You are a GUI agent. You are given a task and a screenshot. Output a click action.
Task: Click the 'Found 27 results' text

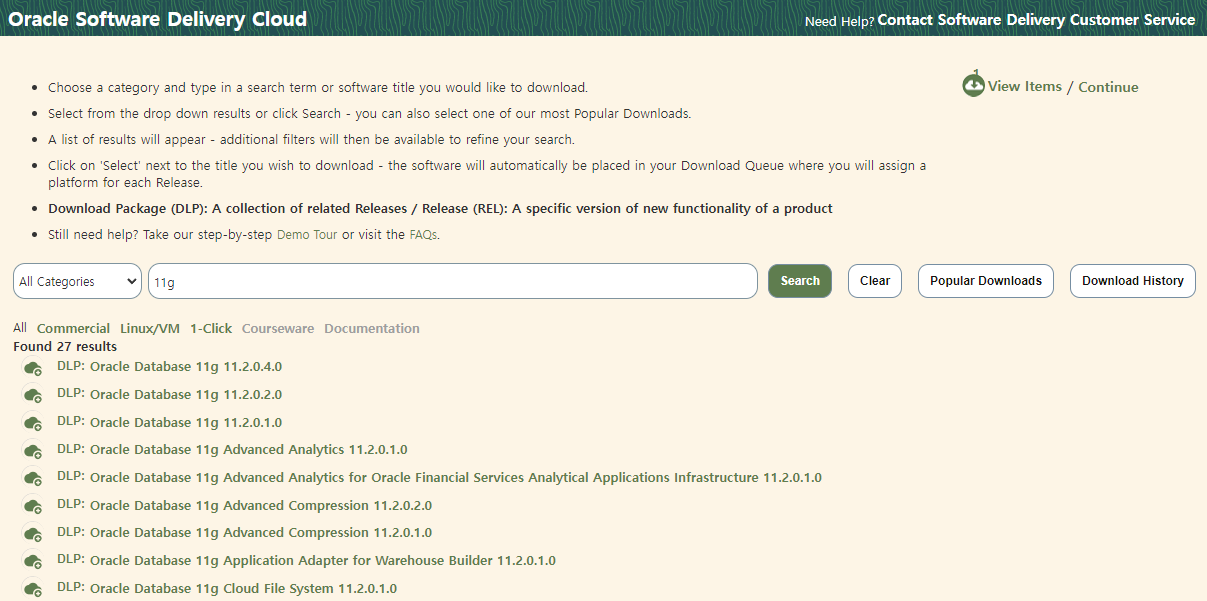[x=65, y=346]
